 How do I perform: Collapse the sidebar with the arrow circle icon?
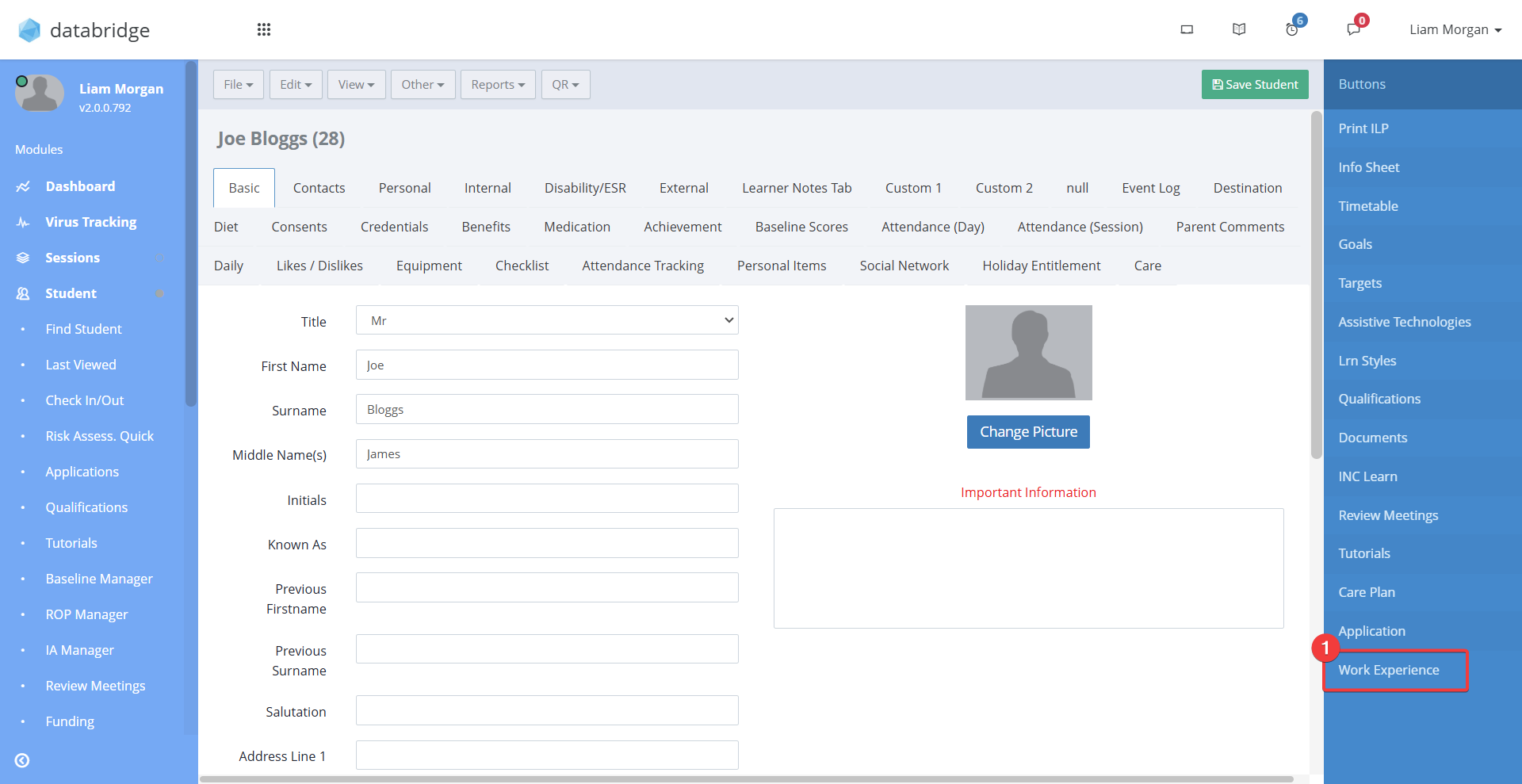22,760
